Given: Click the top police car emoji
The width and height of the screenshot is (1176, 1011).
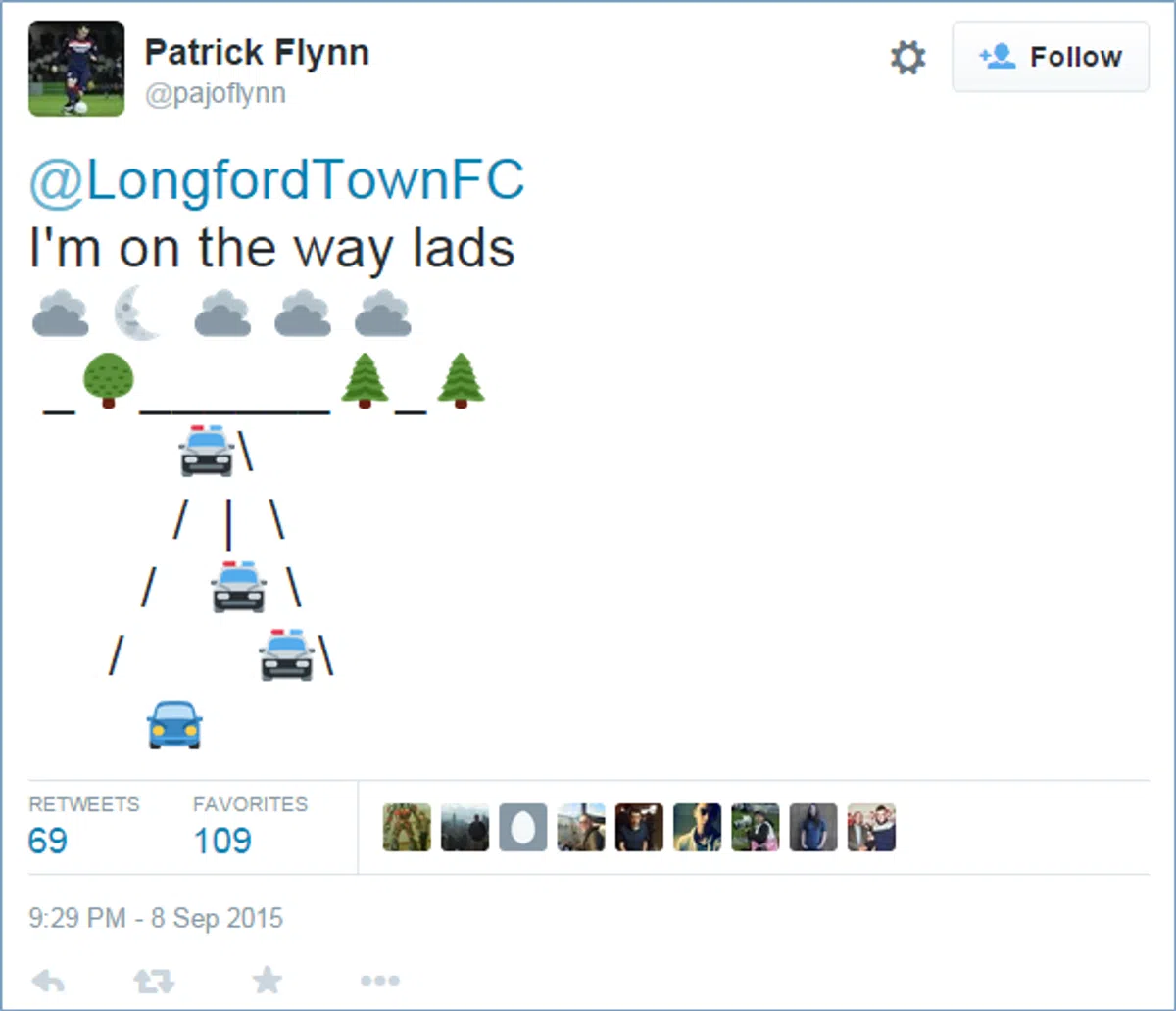Looking at the screenshot, I should [x=207, y=451].
